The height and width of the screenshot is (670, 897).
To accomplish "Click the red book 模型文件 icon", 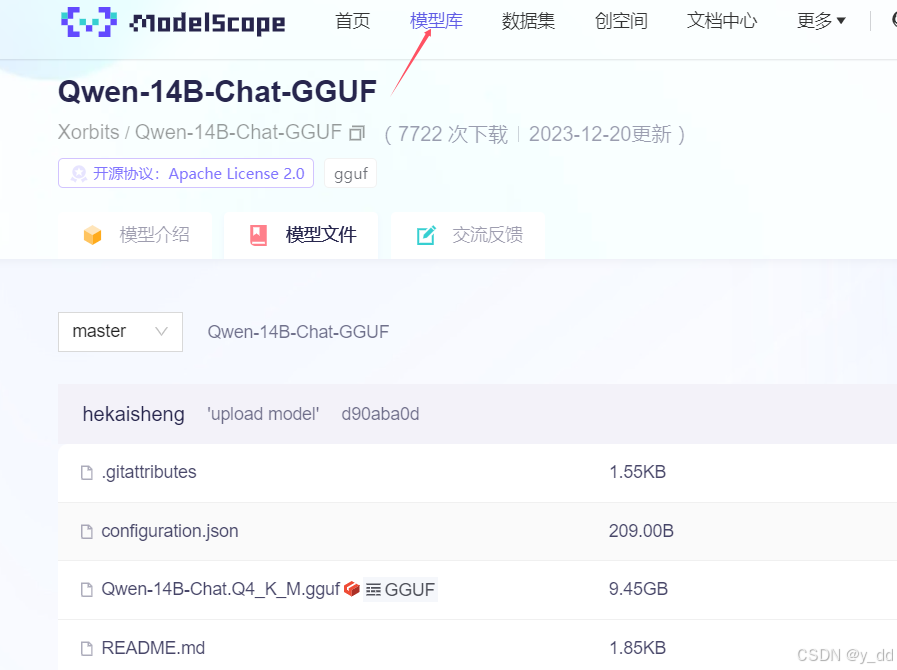I will [259, 235].
